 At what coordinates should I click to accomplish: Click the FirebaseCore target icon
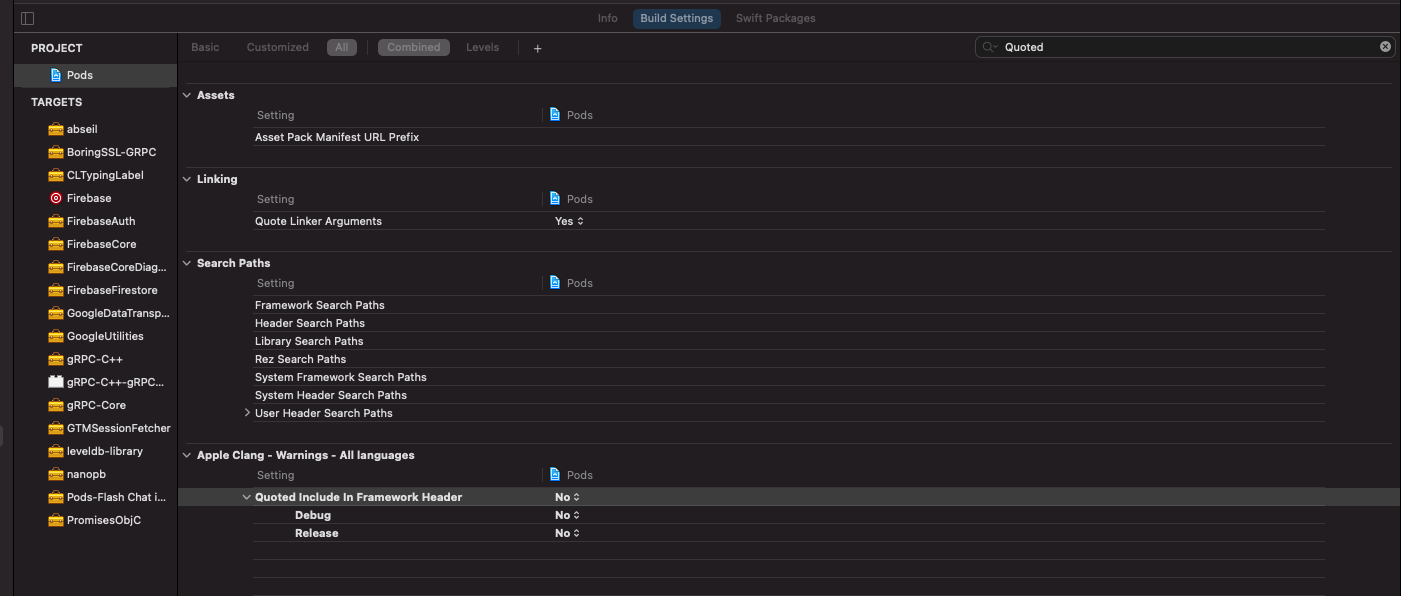tap(56, 244)
